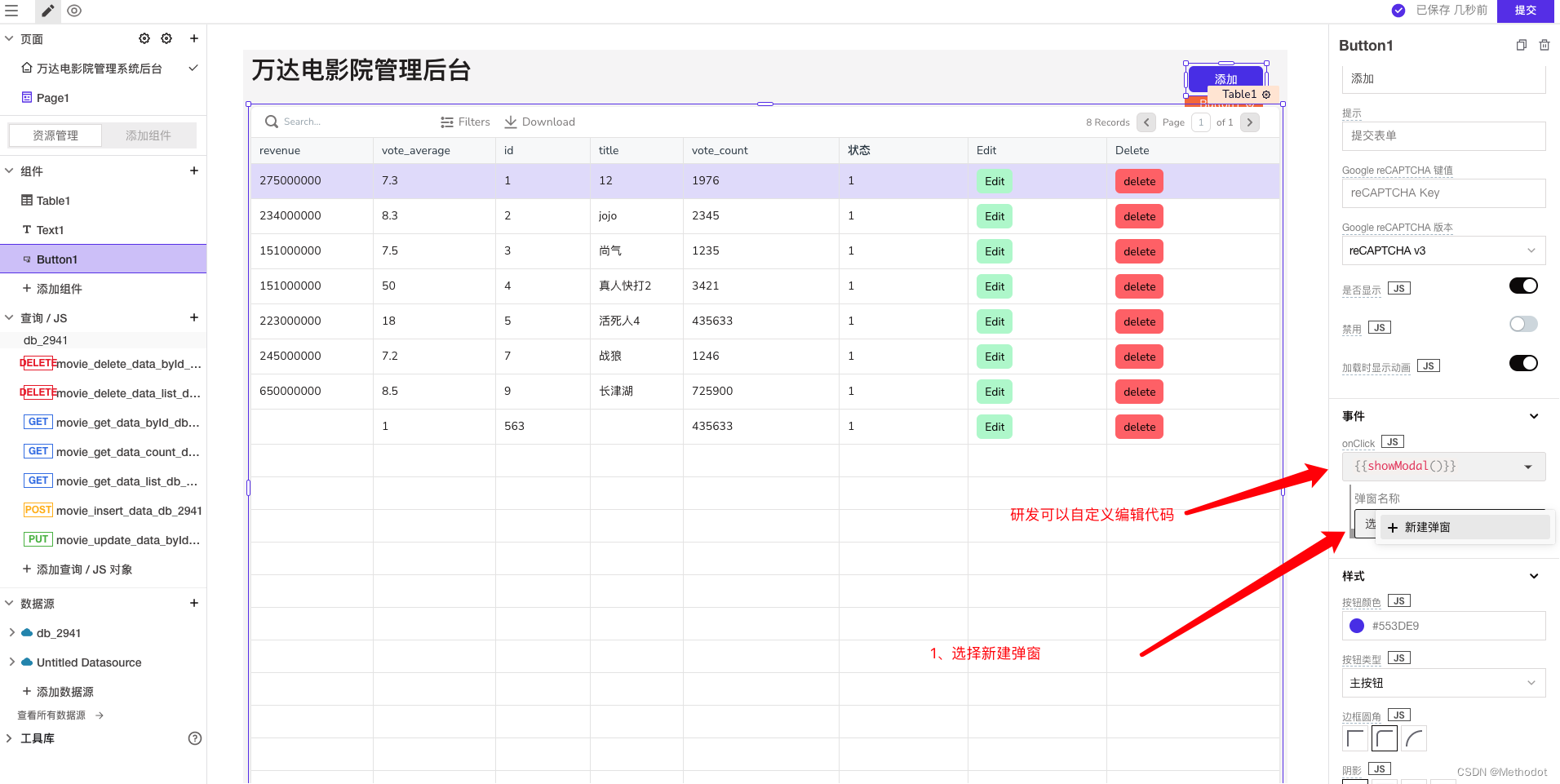This screenshot has height=784, width=1560.
Task: Go to next table page
Action: [1250, 122]
